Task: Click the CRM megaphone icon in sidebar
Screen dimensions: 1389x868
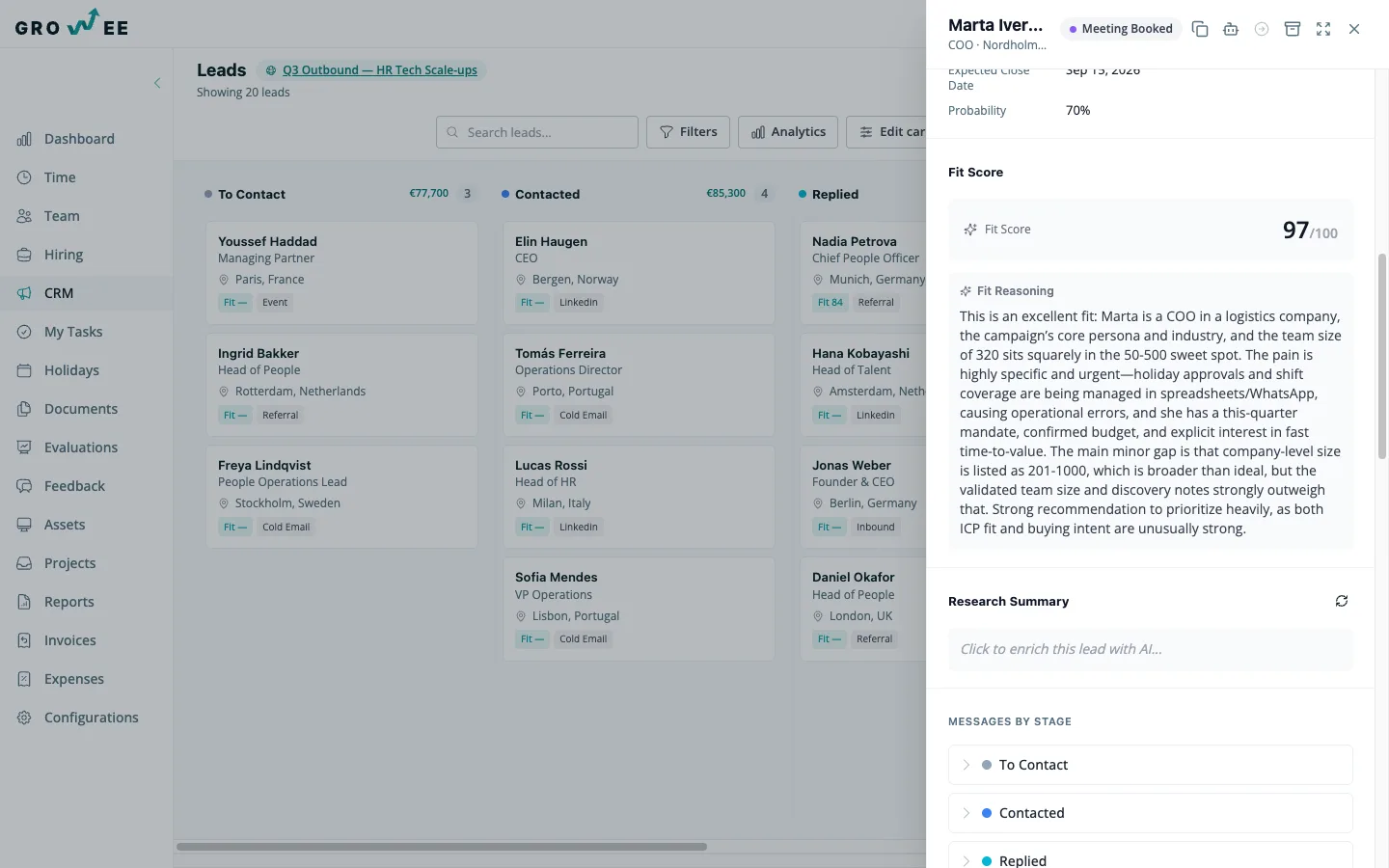Action: [24, 293]
